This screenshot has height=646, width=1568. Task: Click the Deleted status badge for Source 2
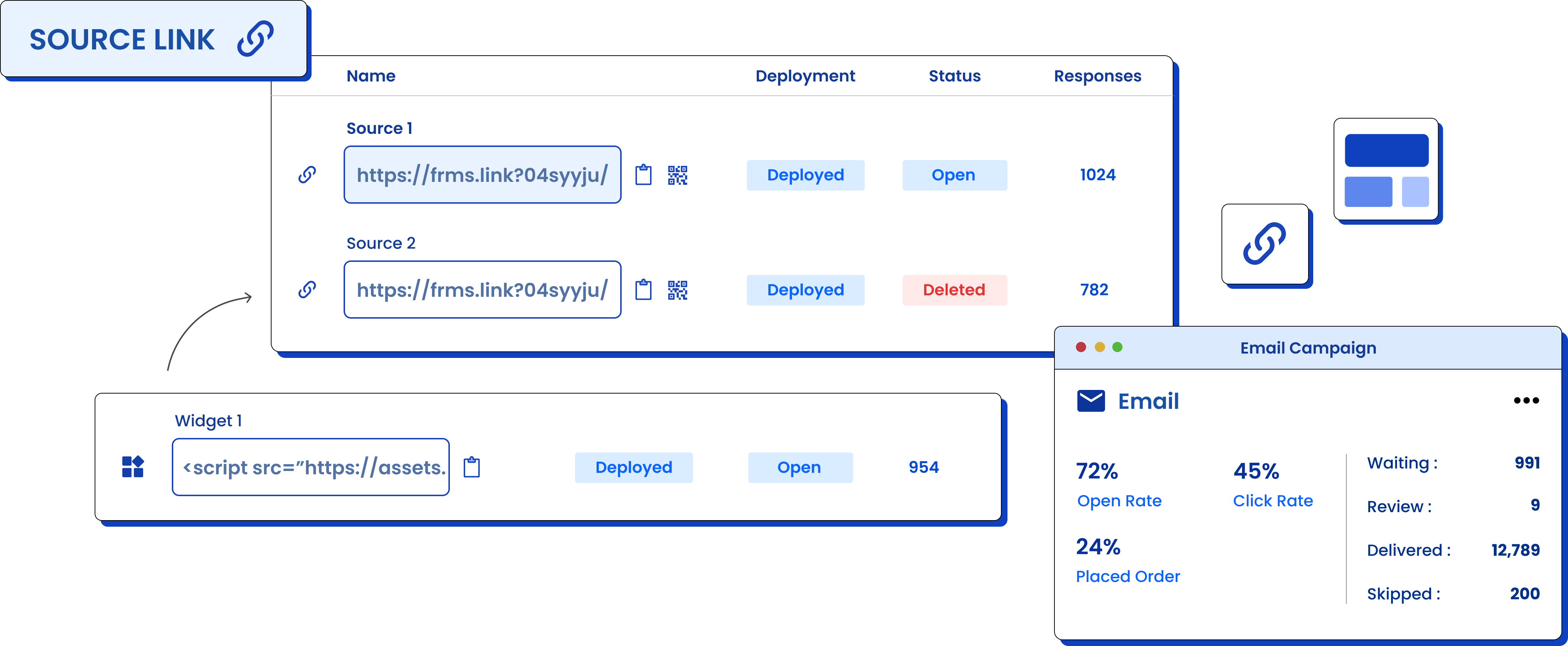pyautogui.click(x=954, y=290)
